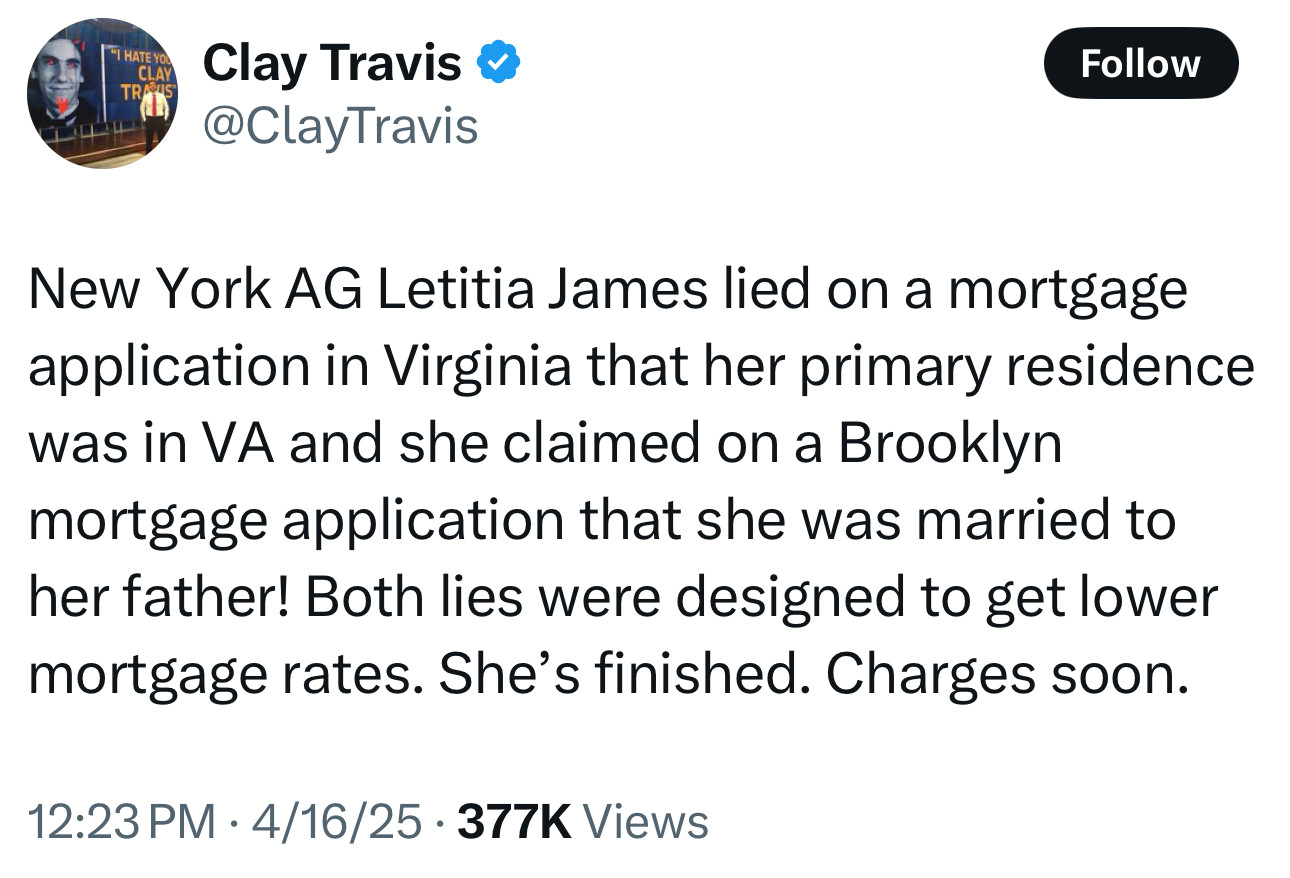Open the 377K view count
The image size is (1290, 878).
pos(514,823)
